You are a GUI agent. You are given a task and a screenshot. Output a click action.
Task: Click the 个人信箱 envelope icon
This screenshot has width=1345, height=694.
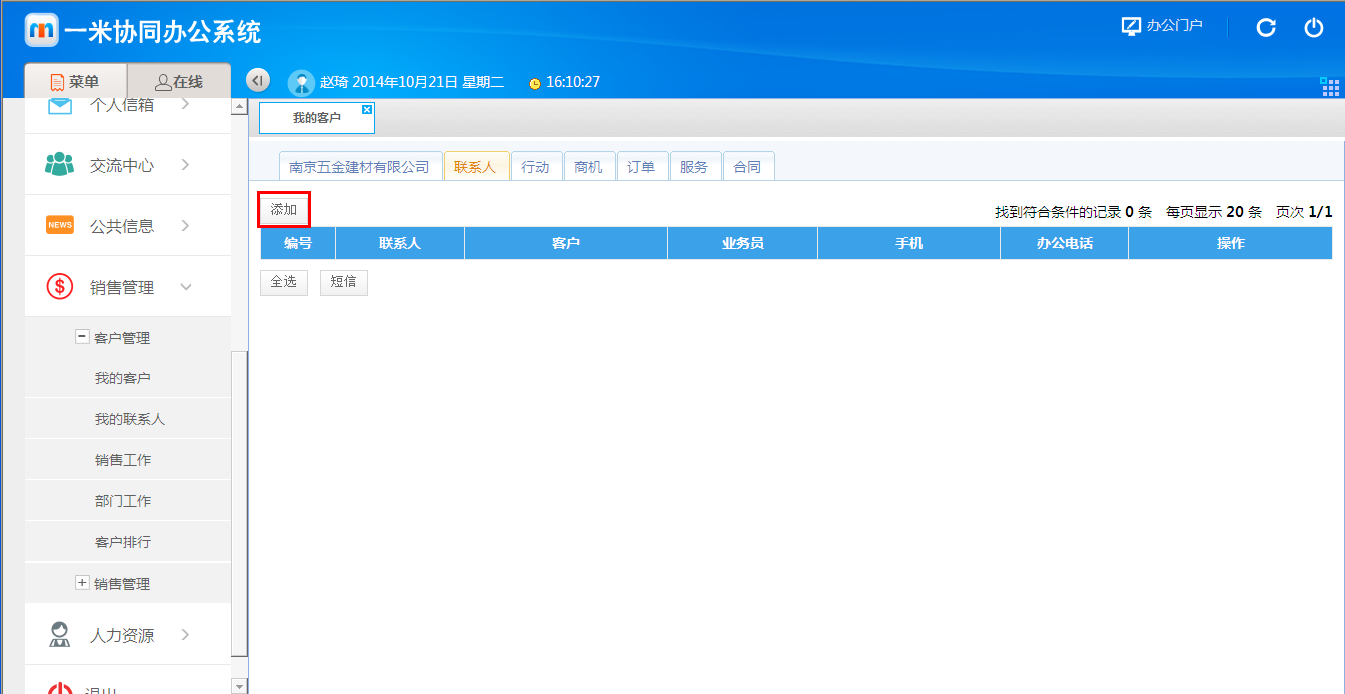pos(60,106)
